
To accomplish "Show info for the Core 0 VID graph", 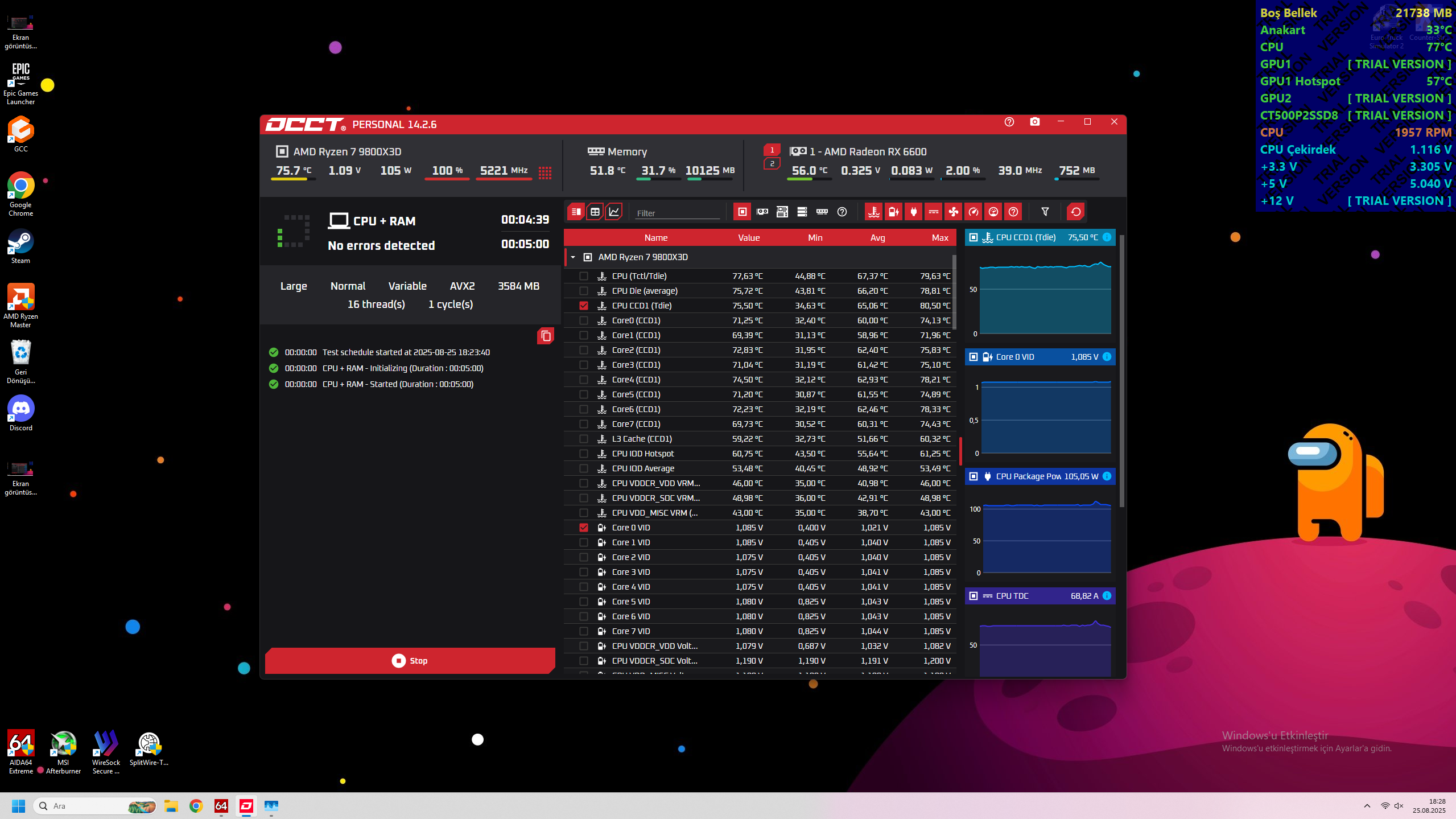I will click(1107, 357).
